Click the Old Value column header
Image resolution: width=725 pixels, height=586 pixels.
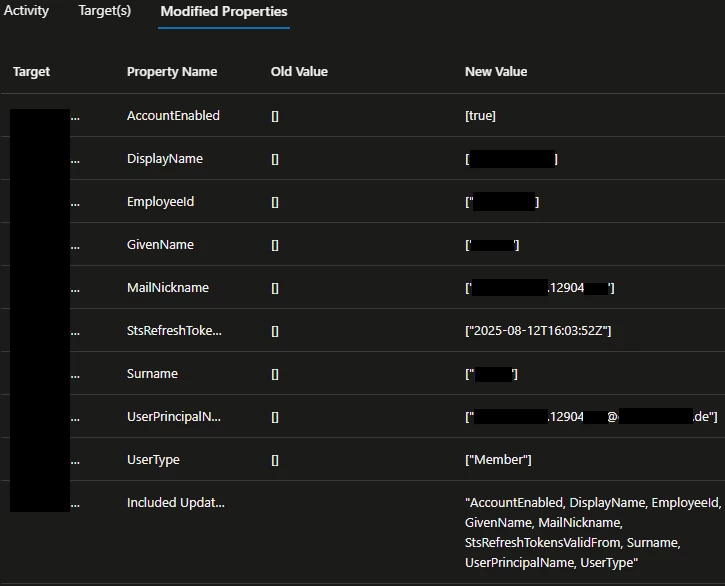(x=299, y=72)
